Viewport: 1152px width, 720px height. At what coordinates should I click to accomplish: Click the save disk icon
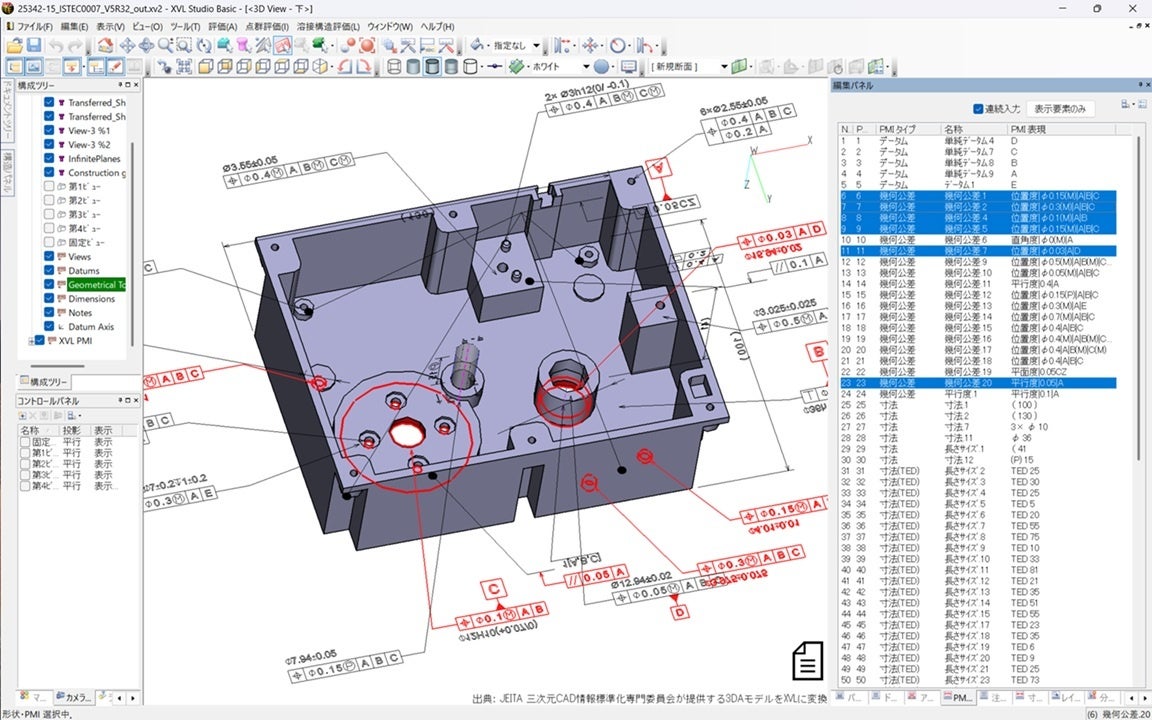[x=33, y=45]
